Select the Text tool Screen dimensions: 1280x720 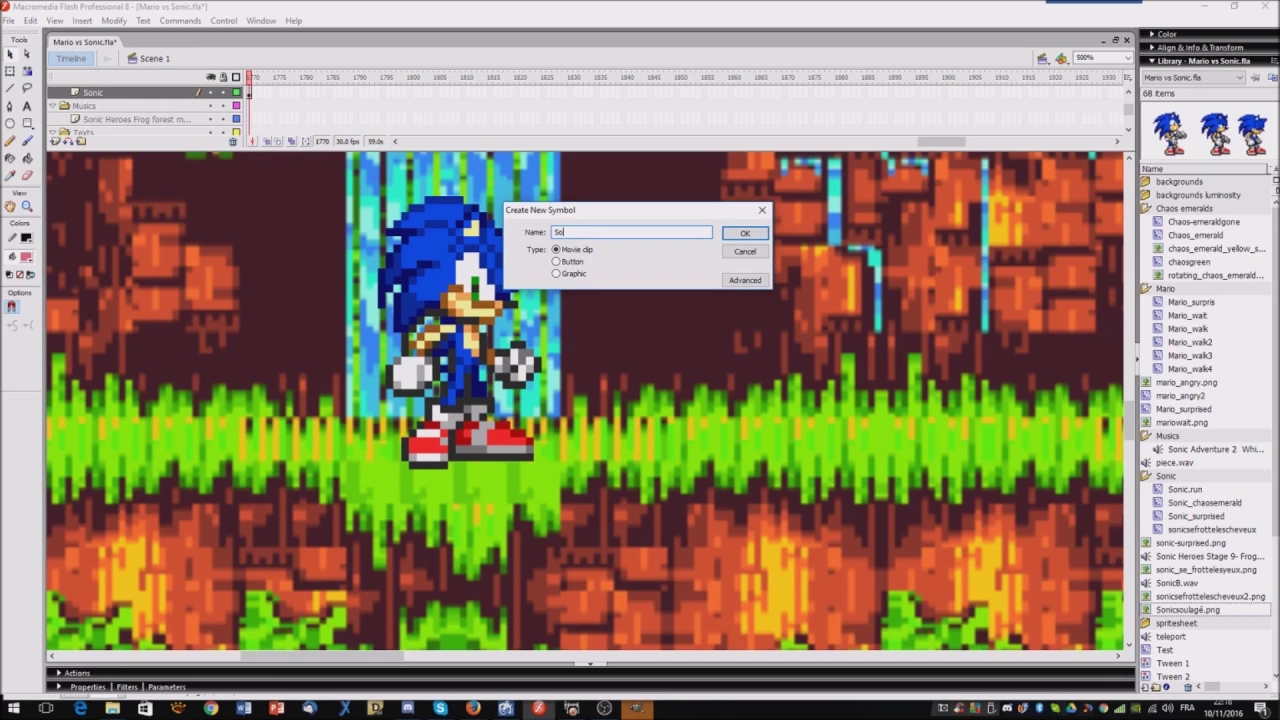pyautogui.click(x=27, y=106)
